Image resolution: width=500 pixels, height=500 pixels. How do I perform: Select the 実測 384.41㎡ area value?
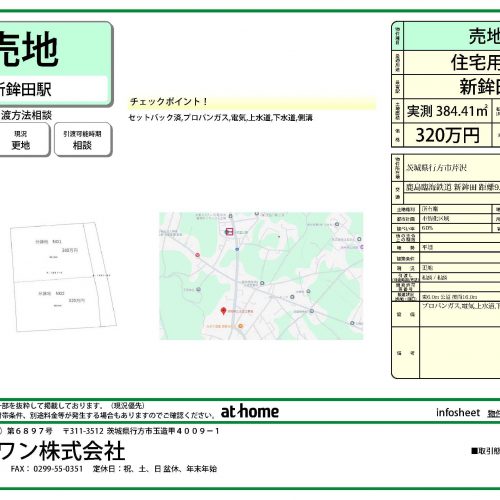[447, 111]
